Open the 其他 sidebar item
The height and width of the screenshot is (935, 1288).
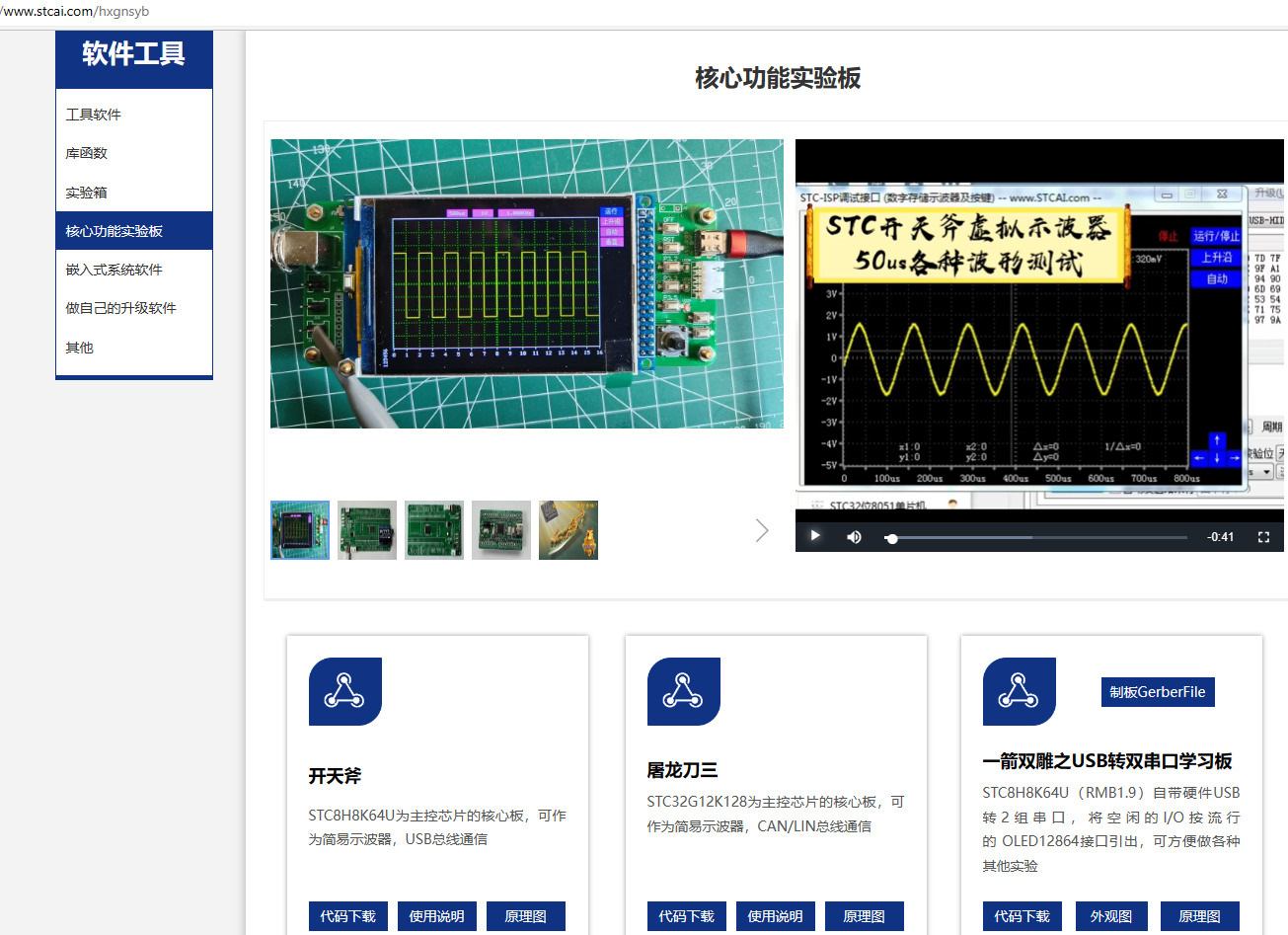(134, 348)
